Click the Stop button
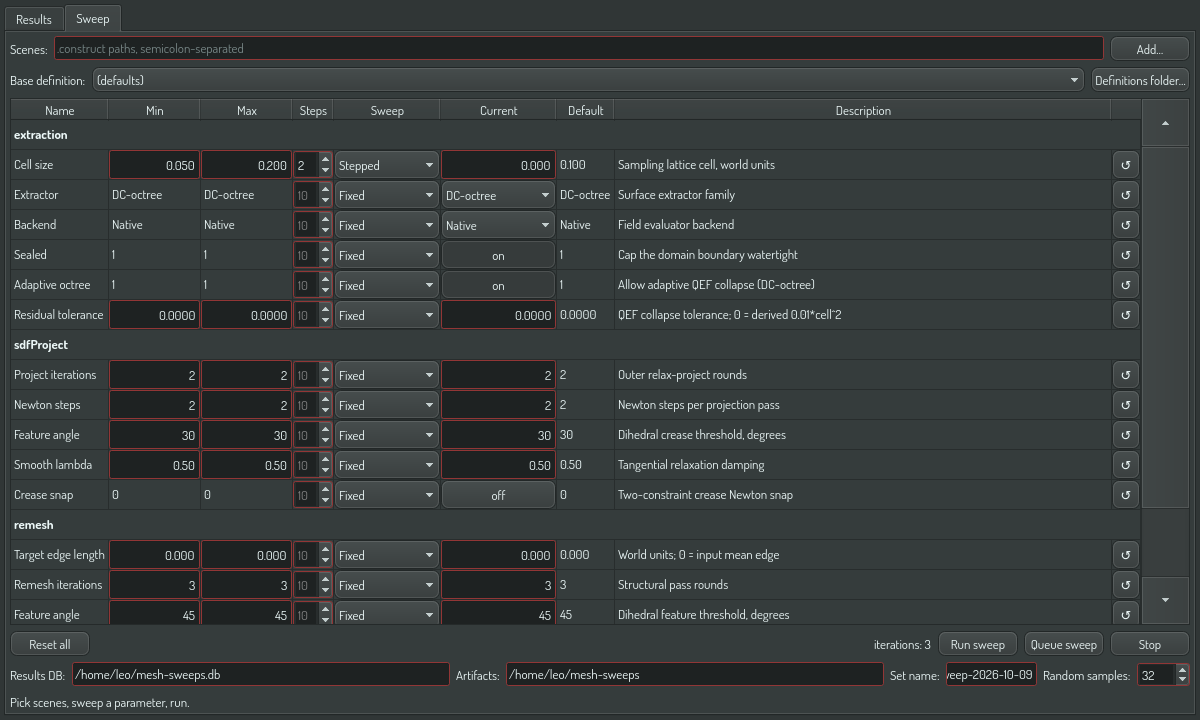This screenshot has height=720, width=1200. (x=1150, y=644)
